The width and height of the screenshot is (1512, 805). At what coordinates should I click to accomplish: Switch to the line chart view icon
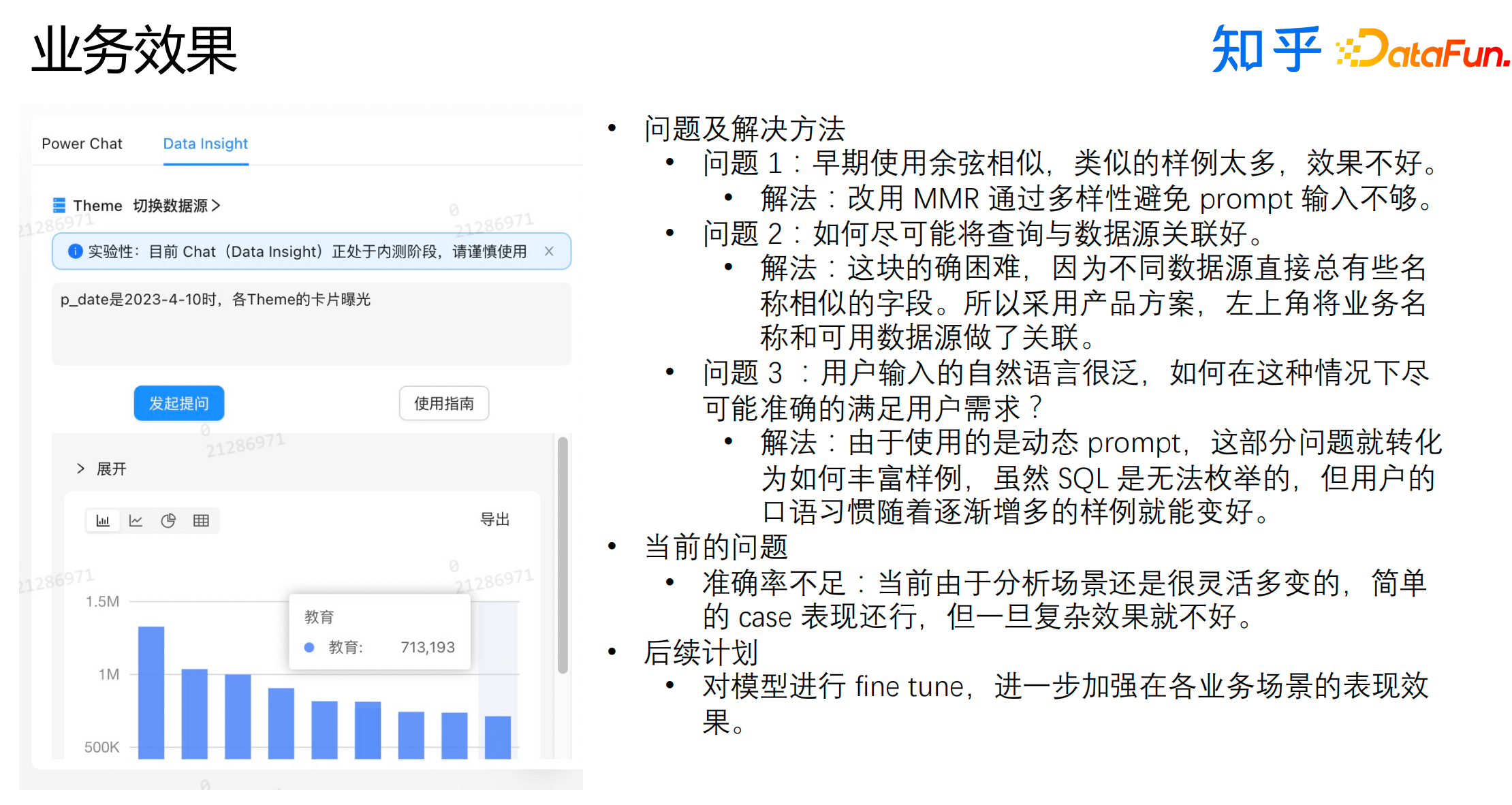click(136, 521)
